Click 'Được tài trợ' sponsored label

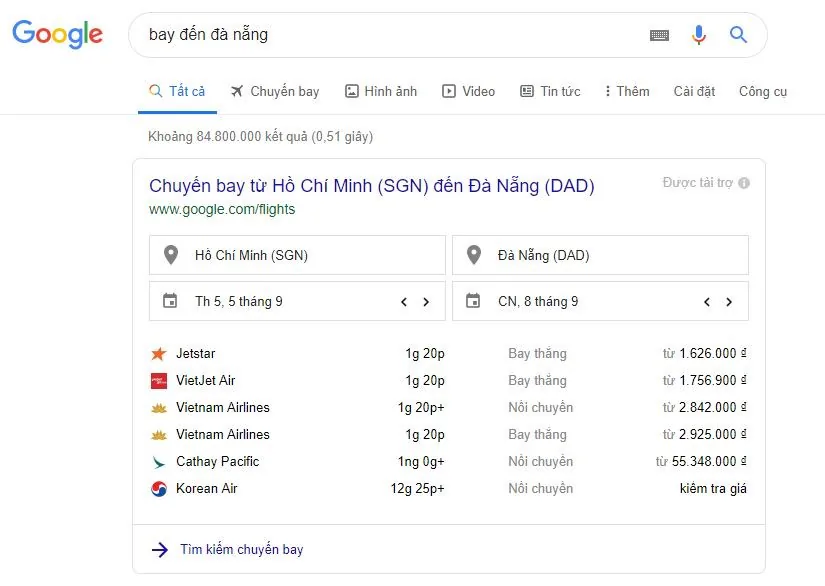(698, 183)
